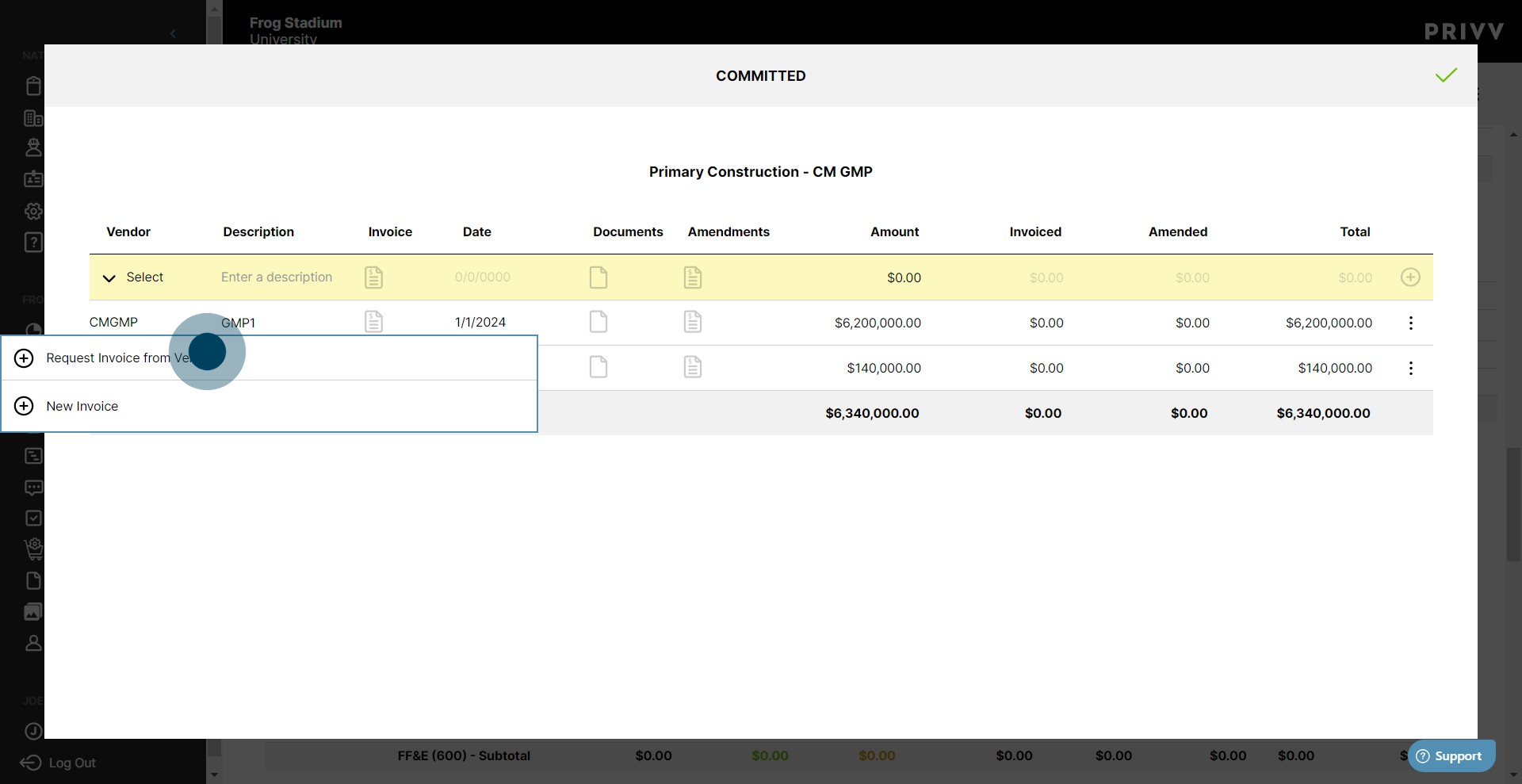Open the three-dot menu on the $6,200,000 row
The image size is (1522, 784).
(x=1411, y=323)
